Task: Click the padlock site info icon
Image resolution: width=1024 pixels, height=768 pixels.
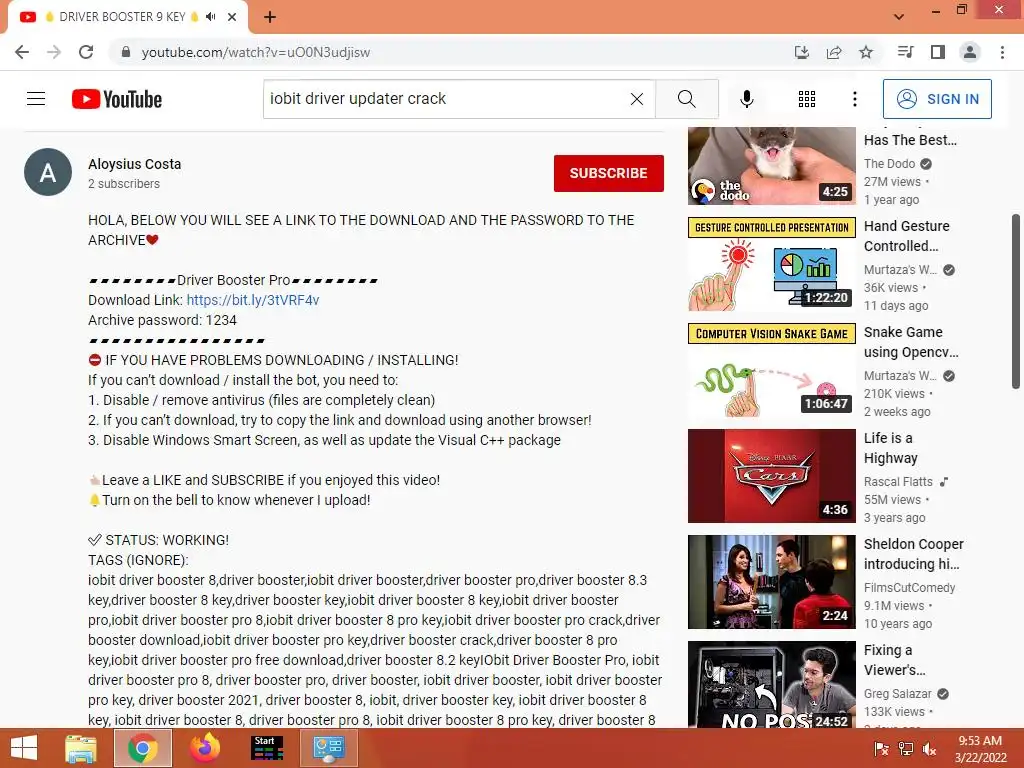Action: (126, 52)
